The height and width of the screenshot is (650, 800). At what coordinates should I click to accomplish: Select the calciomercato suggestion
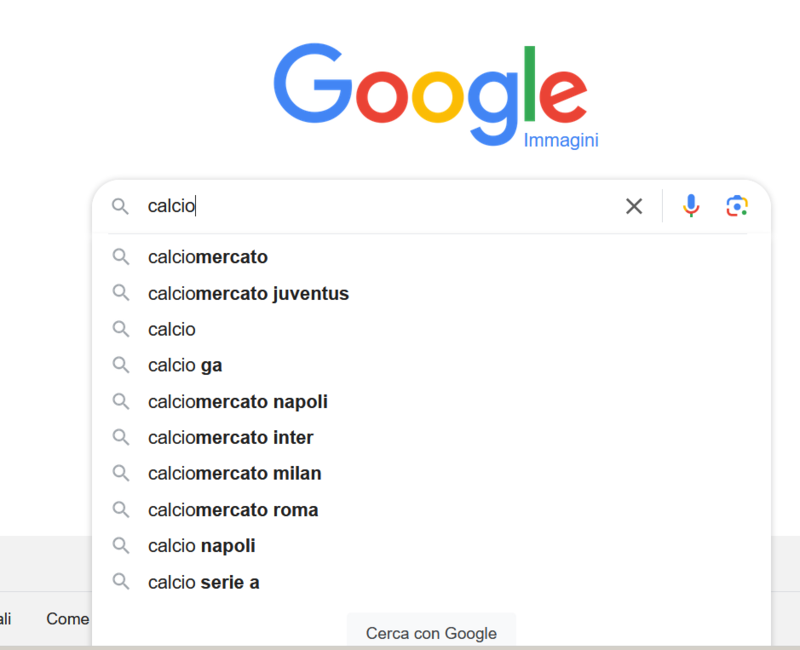(431, 257)
